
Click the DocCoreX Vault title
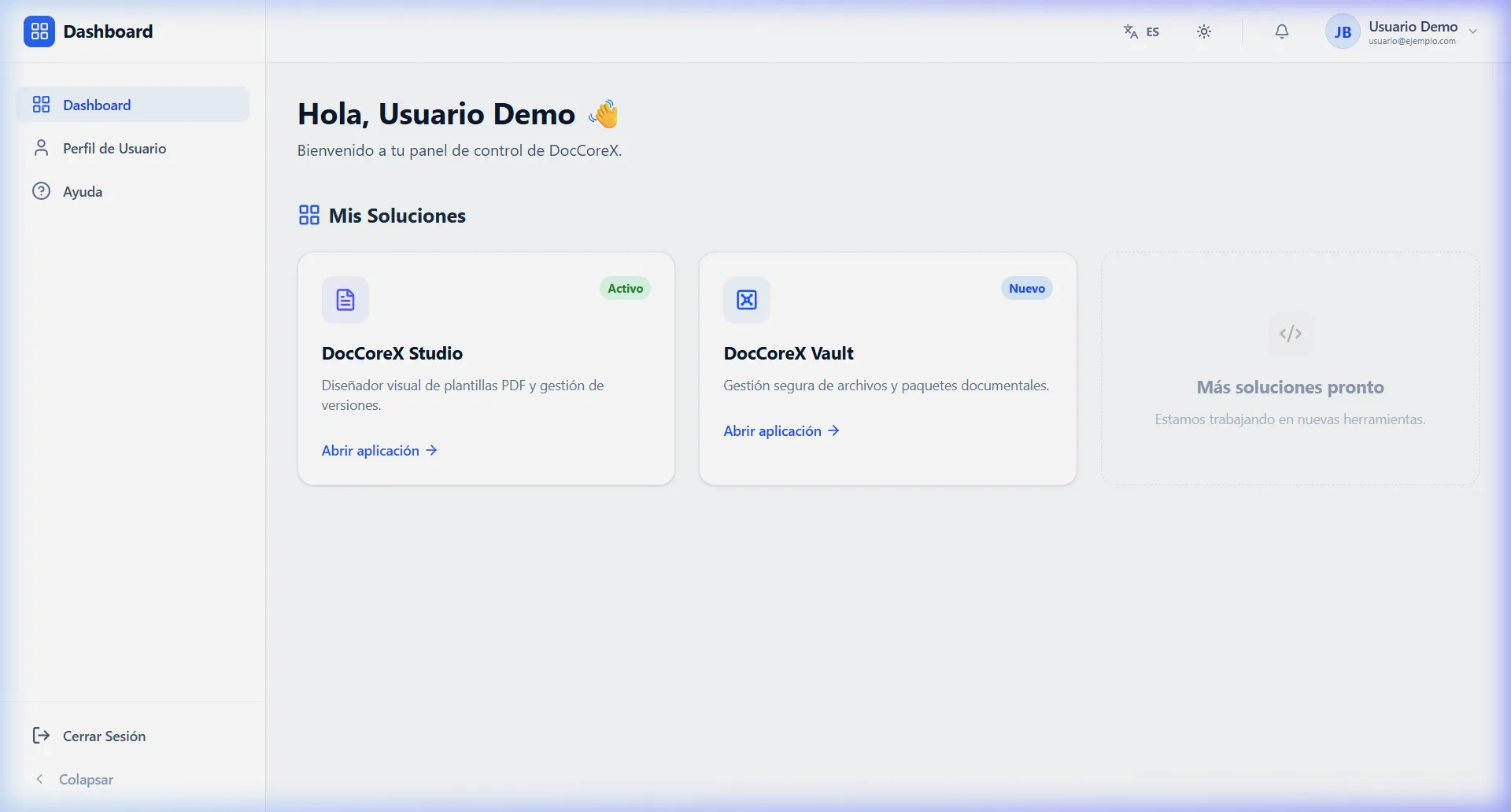click(789, 353)
